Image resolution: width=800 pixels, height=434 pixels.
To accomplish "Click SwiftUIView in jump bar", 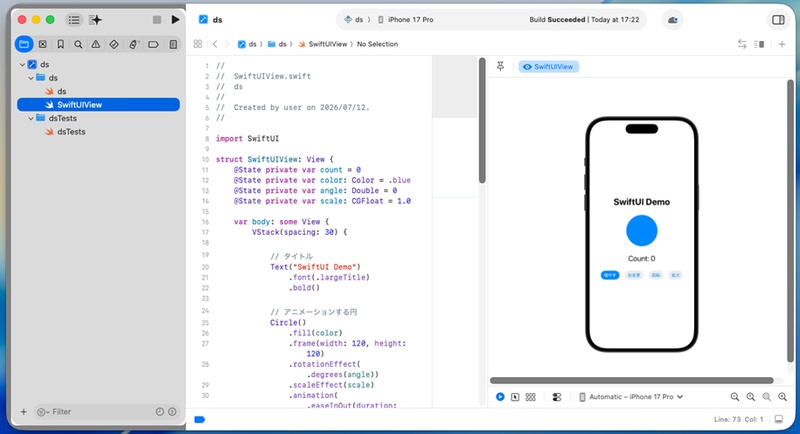I will [x=322, y=44].
